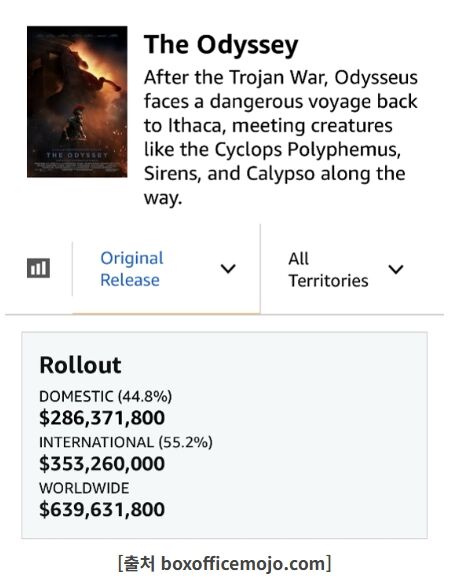Click the boxofficemojo.com source caption
The height and width of the screenshot is (582, 456).
224,563
